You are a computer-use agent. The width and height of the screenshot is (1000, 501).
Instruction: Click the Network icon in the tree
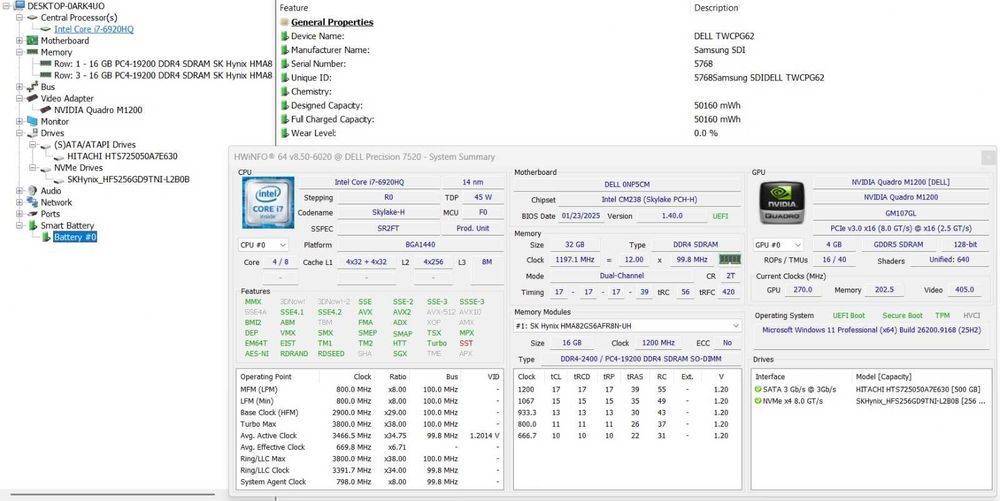coord(33,202)
